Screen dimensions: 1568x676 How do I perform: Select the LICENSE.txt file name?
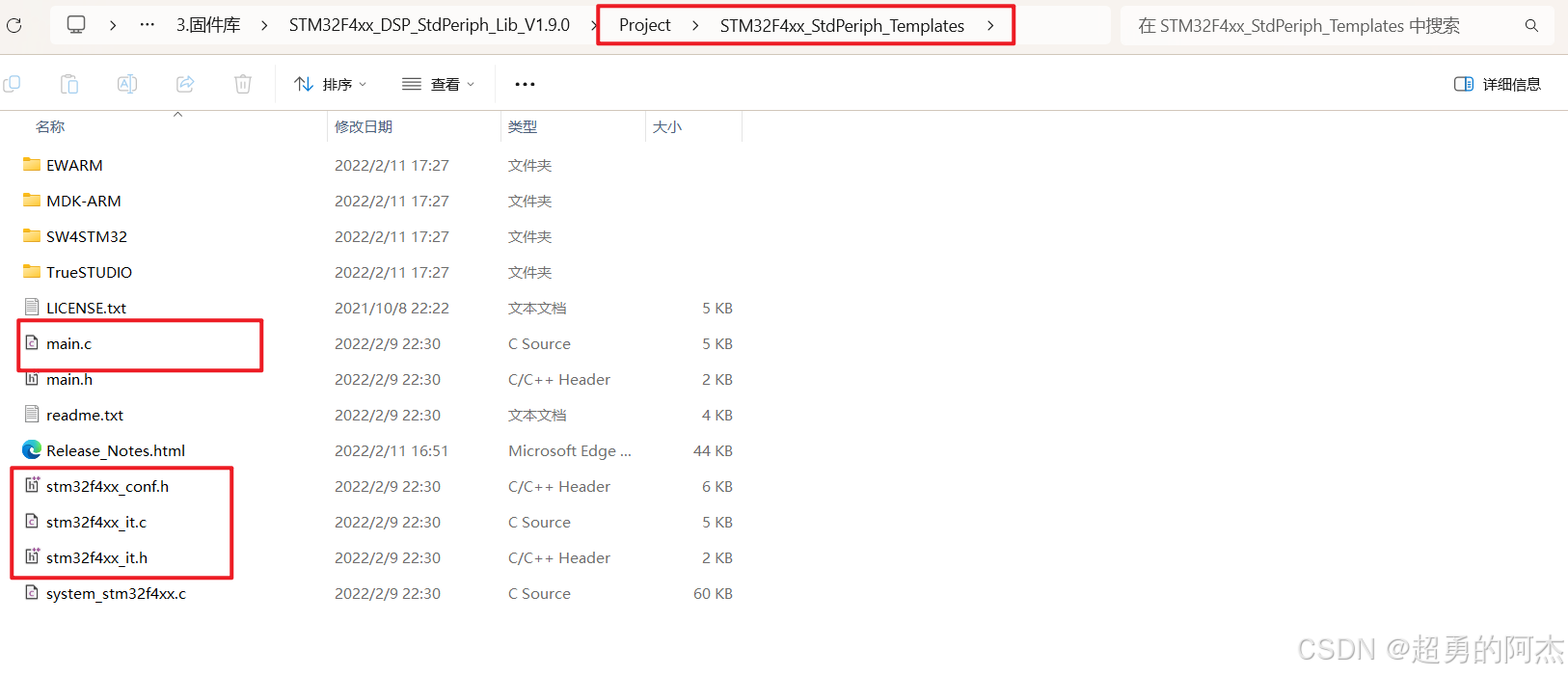point(86,309)
